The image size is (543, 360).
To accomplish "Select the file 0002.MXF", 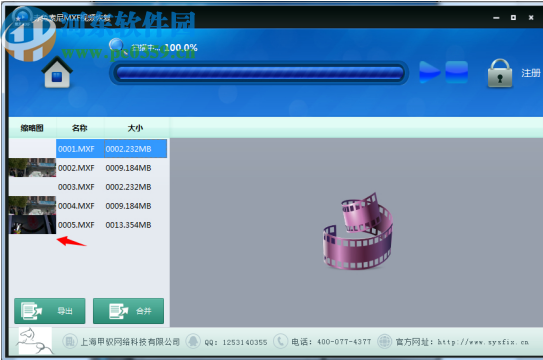I will point(76,168).
